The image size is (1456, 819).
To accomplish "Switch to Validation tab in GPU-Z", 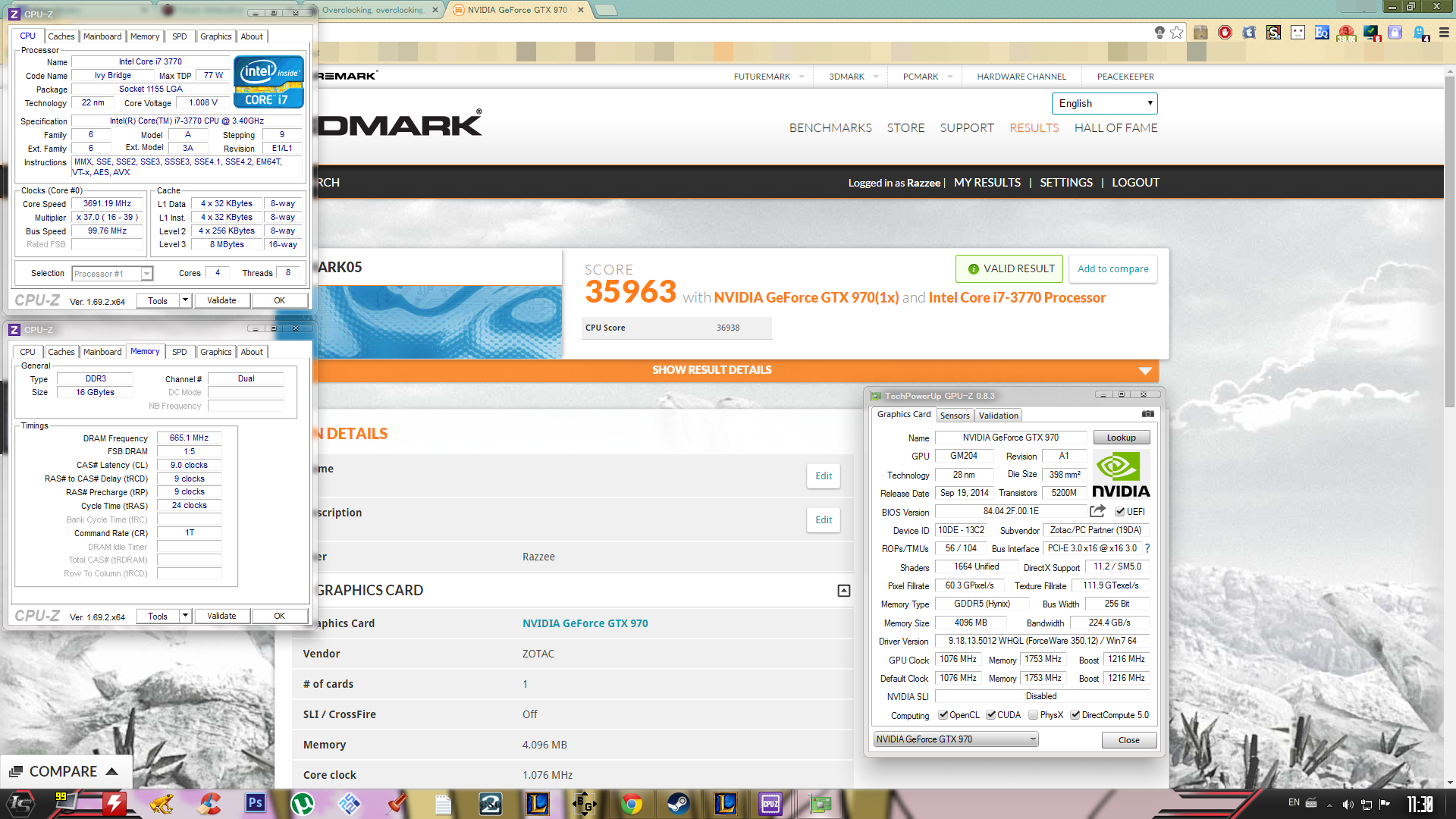I will pos(998,416).
